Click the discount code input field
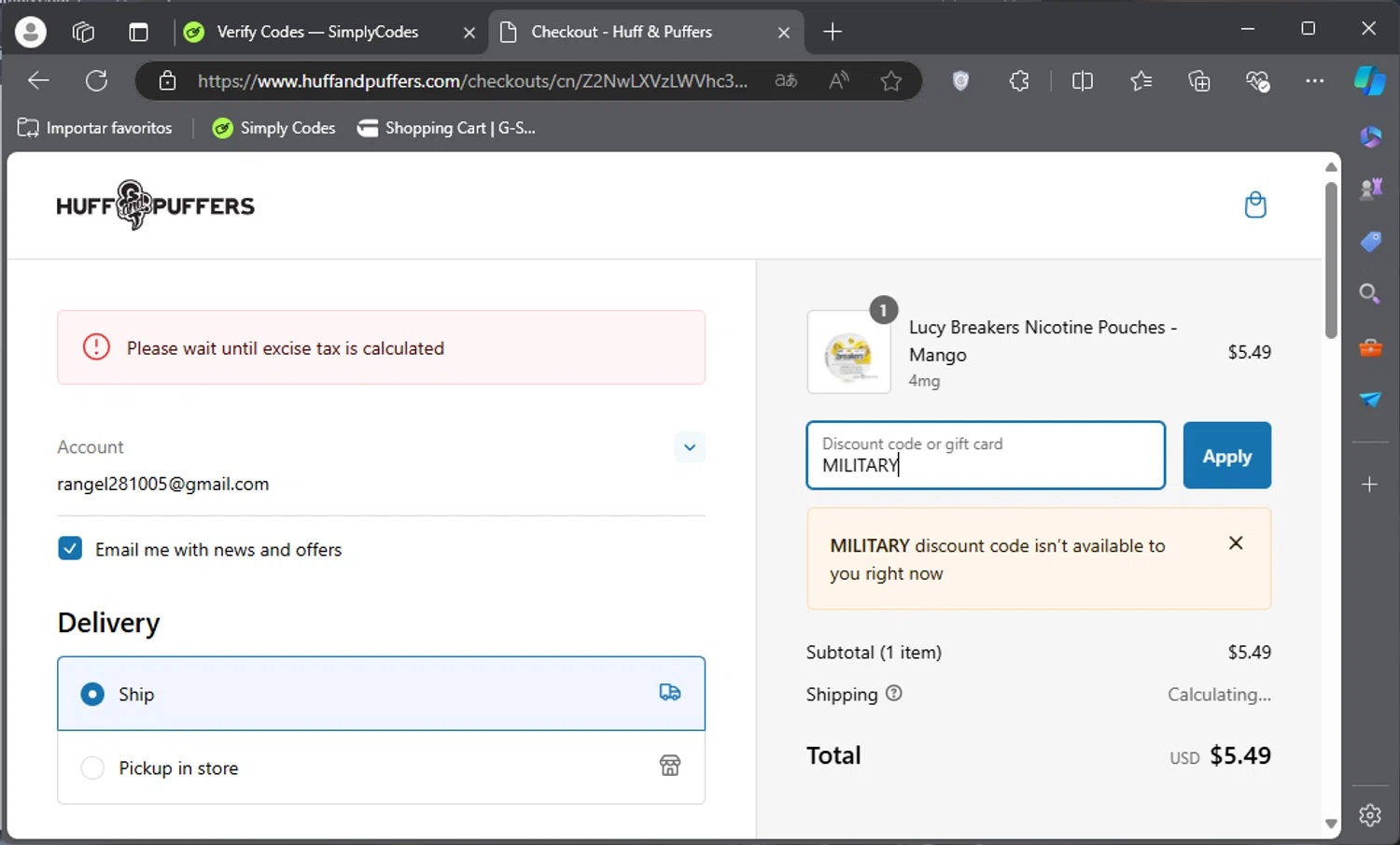This screenshot has height=845, width=1400. click(985, 456)
